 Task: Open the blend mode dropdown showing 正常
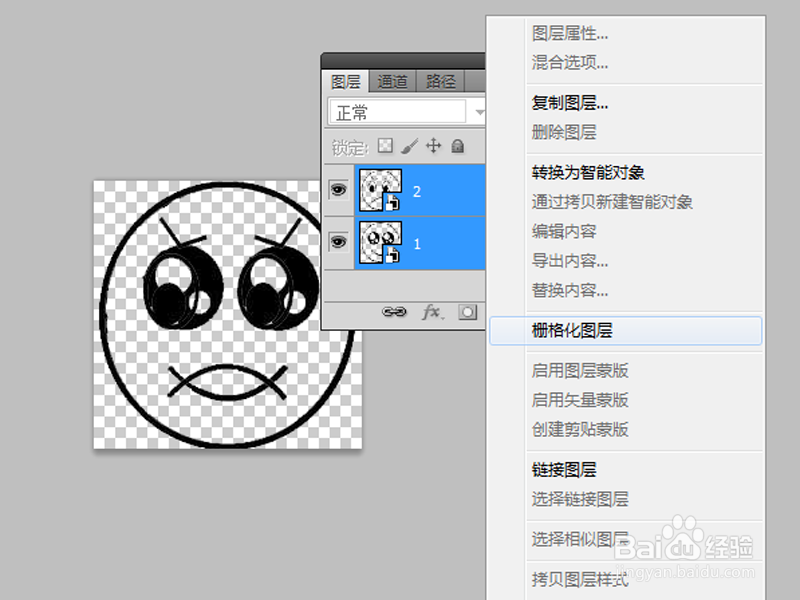coord(406,112)
